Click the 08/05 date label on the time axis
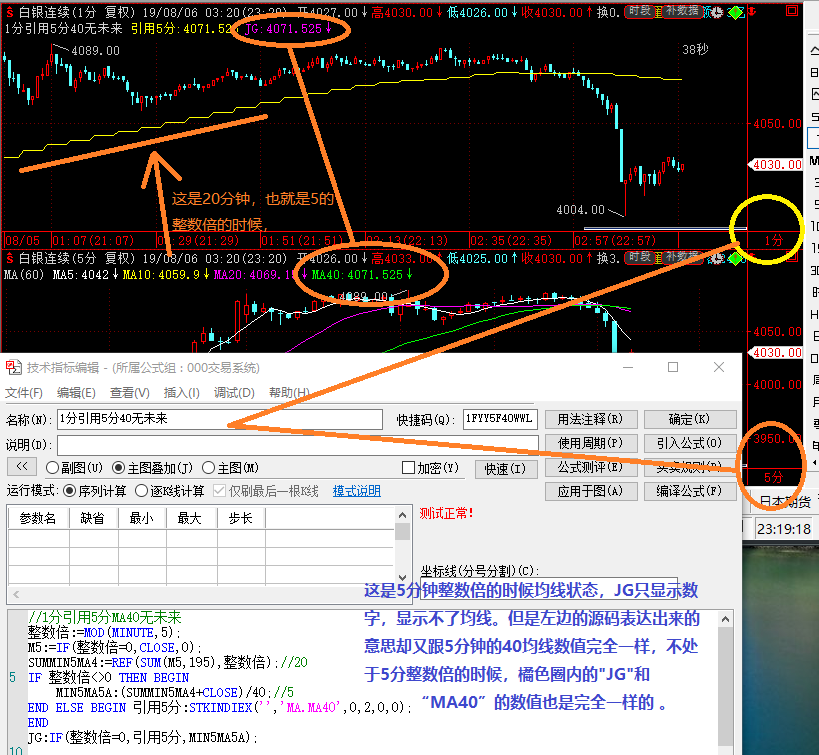 22,241
